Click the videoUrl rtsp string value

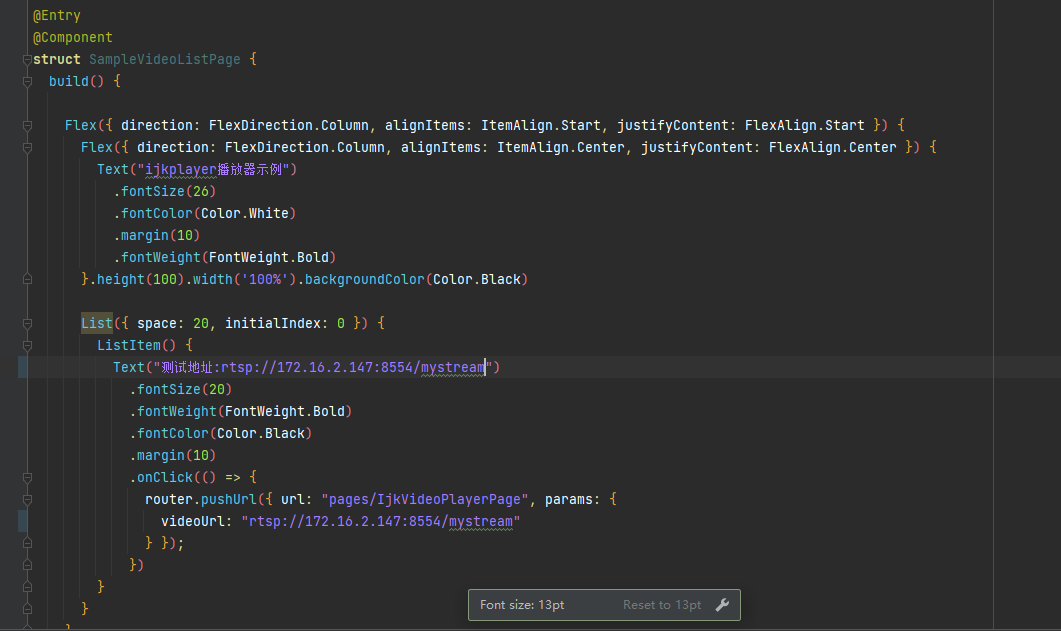pyautogui.click(x=381, y=522)
